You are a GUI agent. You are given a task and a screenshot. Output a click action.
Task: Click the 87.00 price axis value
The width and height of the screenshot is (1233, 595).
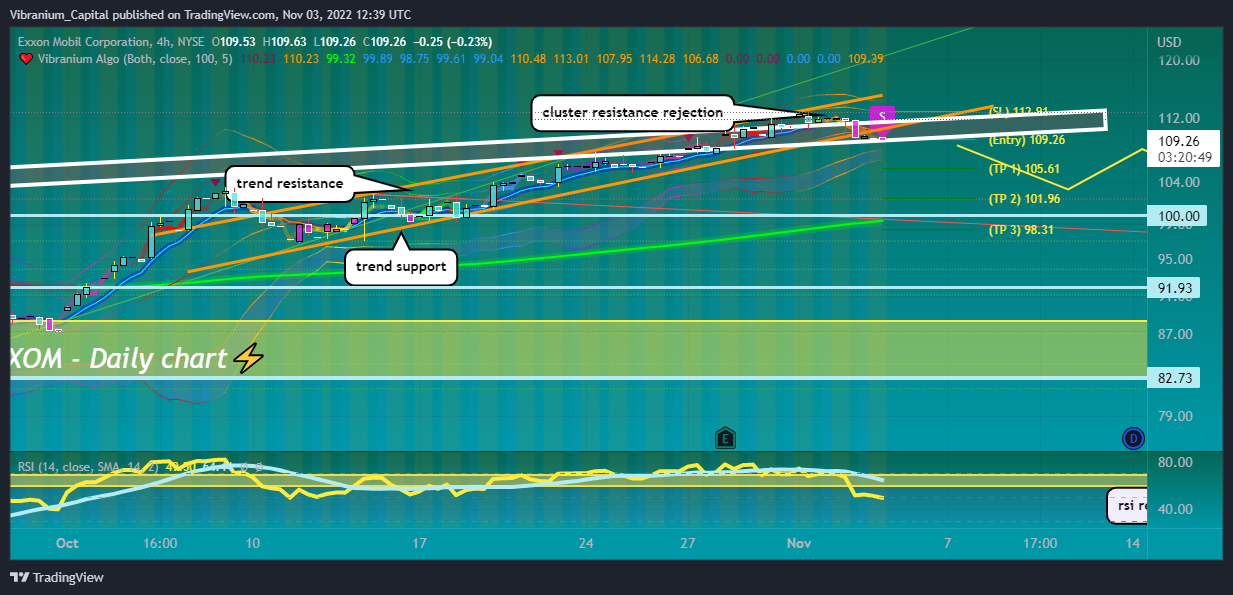1175,334
